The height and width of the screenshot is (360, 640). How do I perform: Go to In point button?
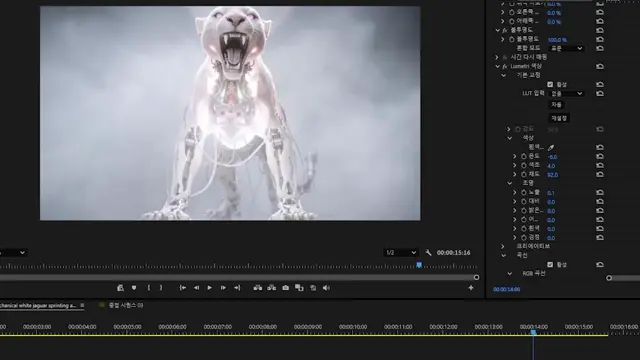tap(183, 288)
